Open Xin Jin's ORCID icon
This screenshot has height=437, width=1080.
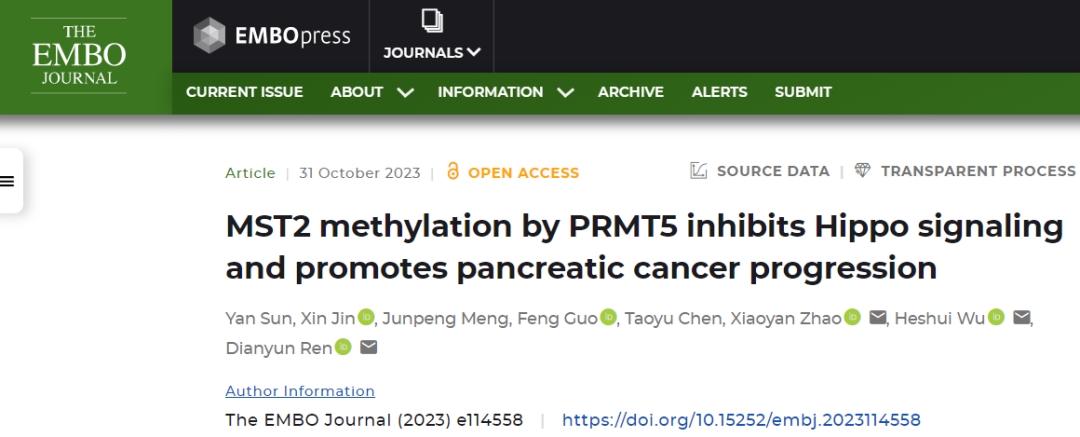point(366,318)
